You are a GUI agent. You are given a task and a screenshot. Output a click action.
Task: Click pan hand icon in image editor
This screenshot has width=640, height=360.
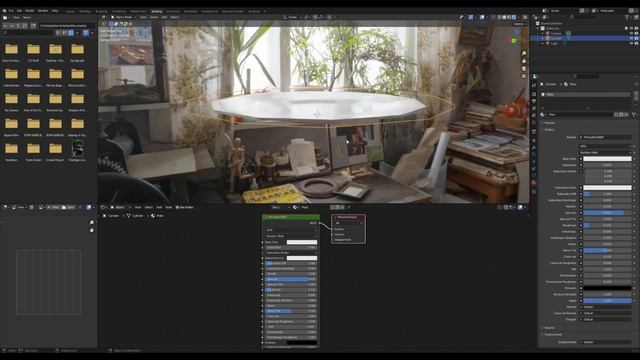coord(91,230)
